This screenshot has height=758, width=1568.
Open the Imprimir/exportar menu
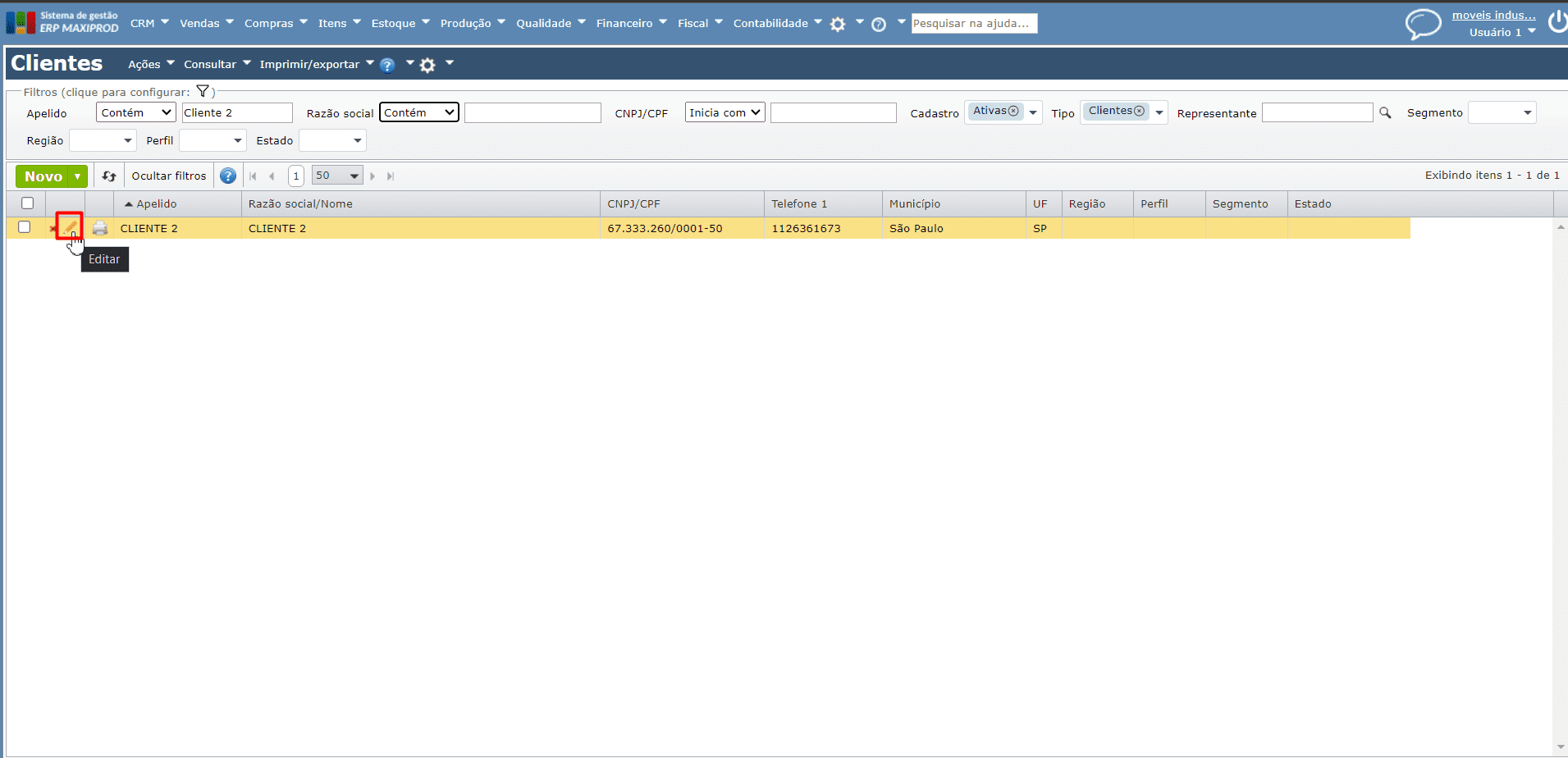316,64
